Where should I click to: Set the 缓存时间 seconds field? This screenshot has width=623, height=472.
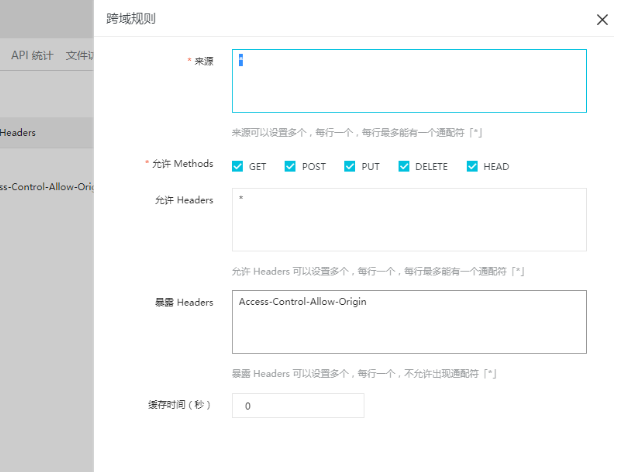pyautogui.click(x=298, y=406)
